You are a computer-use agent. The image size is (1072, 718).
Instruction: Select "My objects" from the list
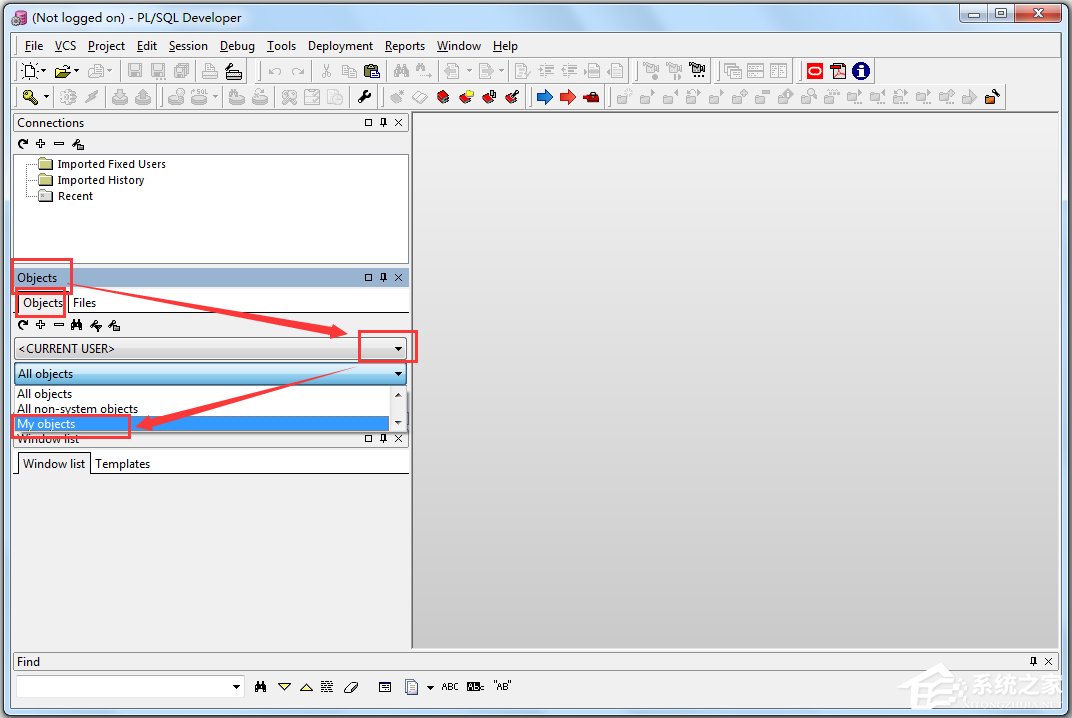(x=46, y=424)
